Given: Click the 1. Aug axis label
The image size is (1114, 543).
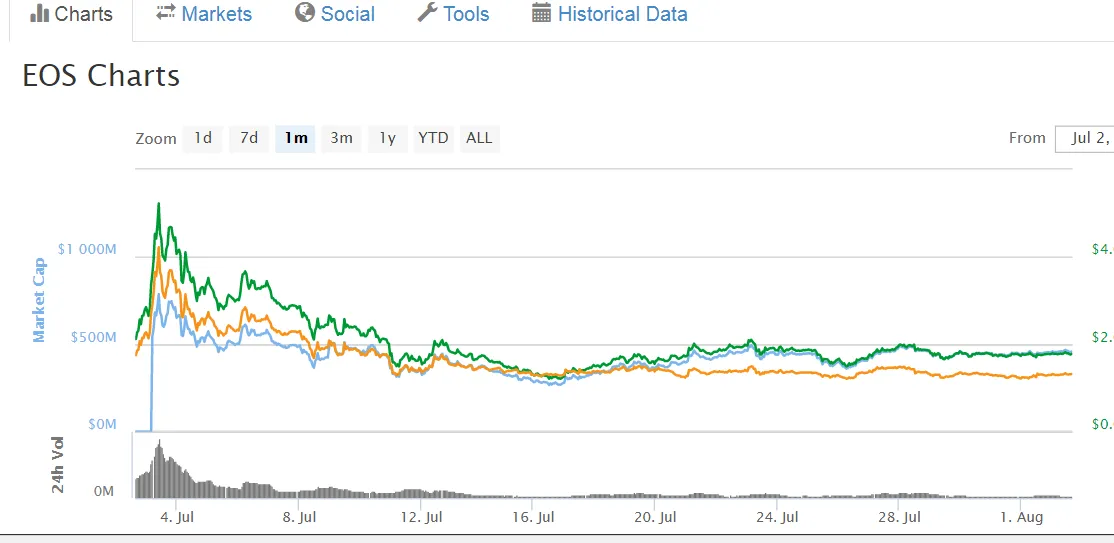Looking at the screenshot, I should [1022, 517].
